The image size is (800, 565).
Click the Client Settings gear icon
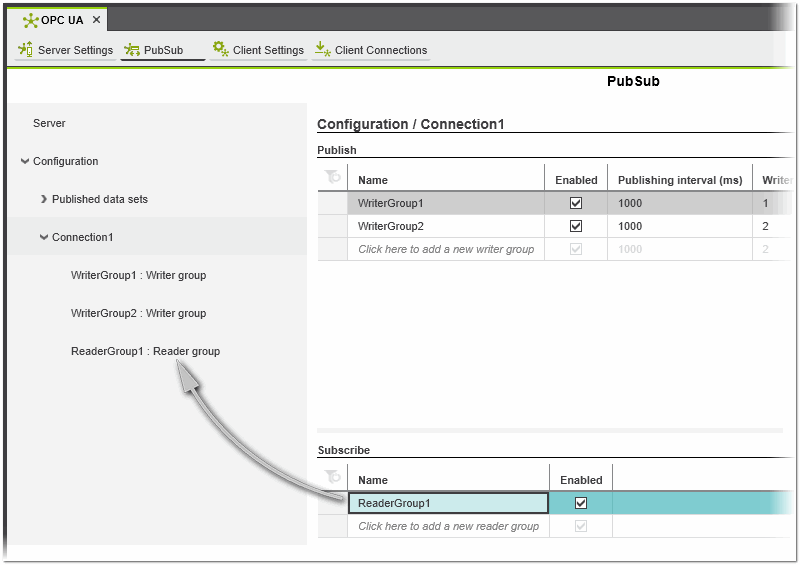click(x=221, y=49)
